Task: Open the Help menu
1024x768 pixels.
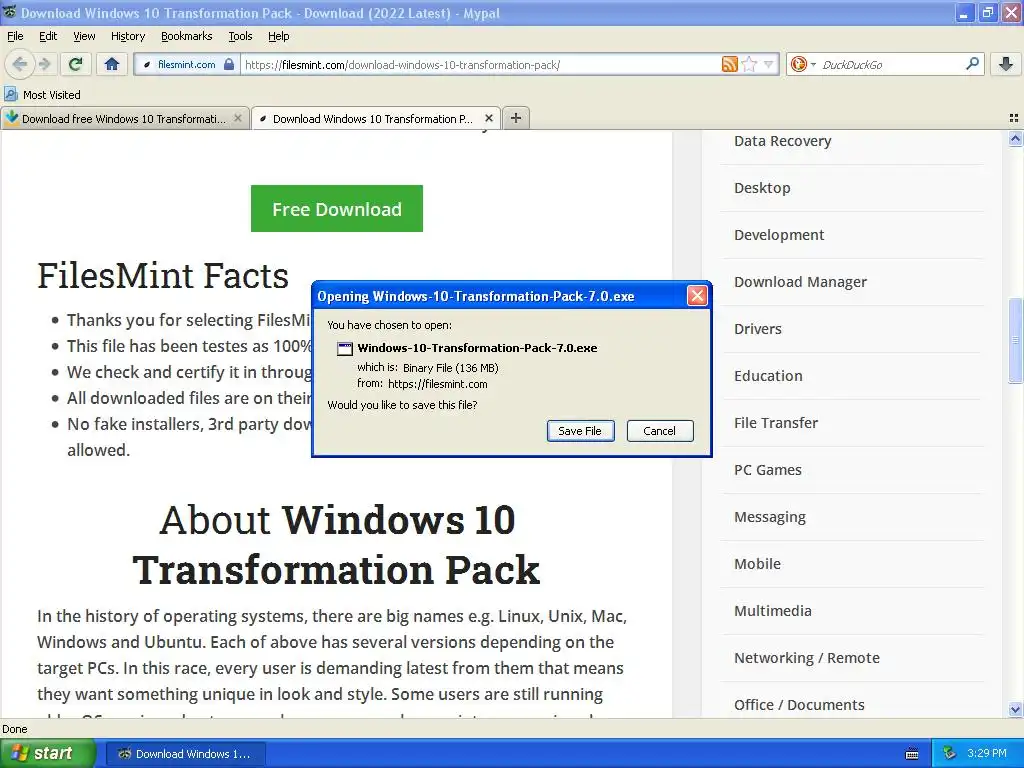Action: [279, 36]
